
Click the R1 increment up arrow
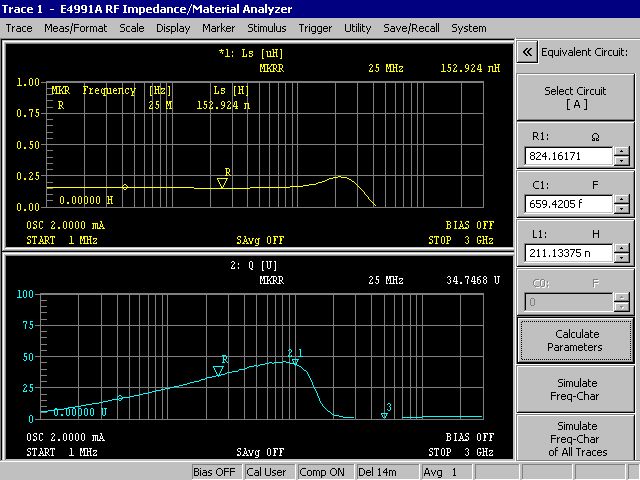tap(621, 152)
